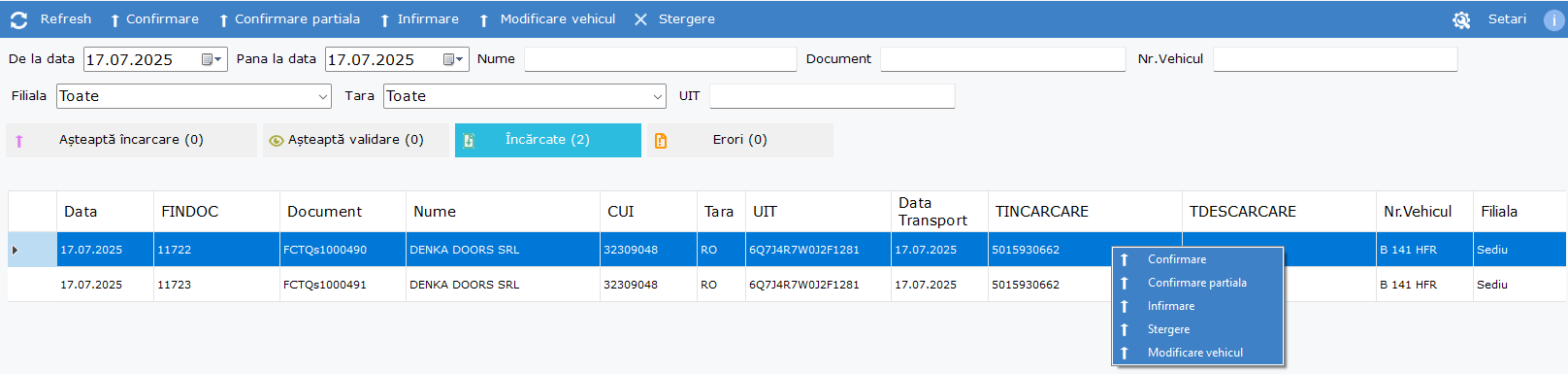Sort by the Data column header
The image size is (1568, 374).
point(105,212)
